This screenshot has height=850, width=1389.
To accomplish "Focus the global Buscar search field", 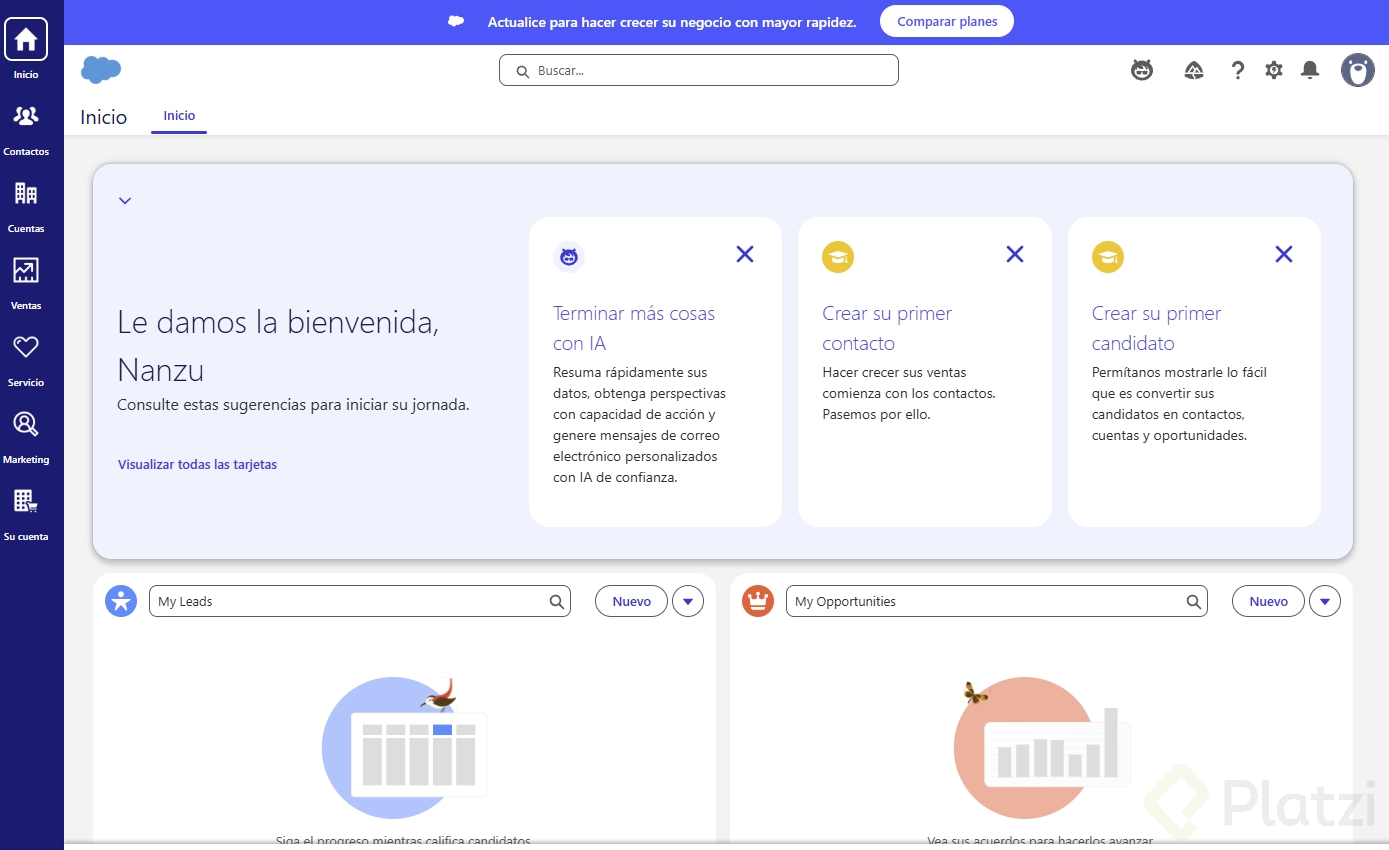I will (x=699, y=70).
